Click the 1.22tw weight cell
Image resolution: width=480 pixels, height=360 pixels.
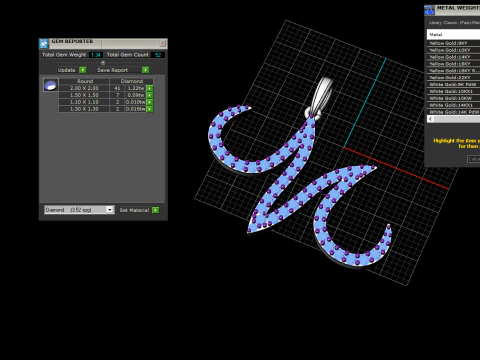[136, 88]
